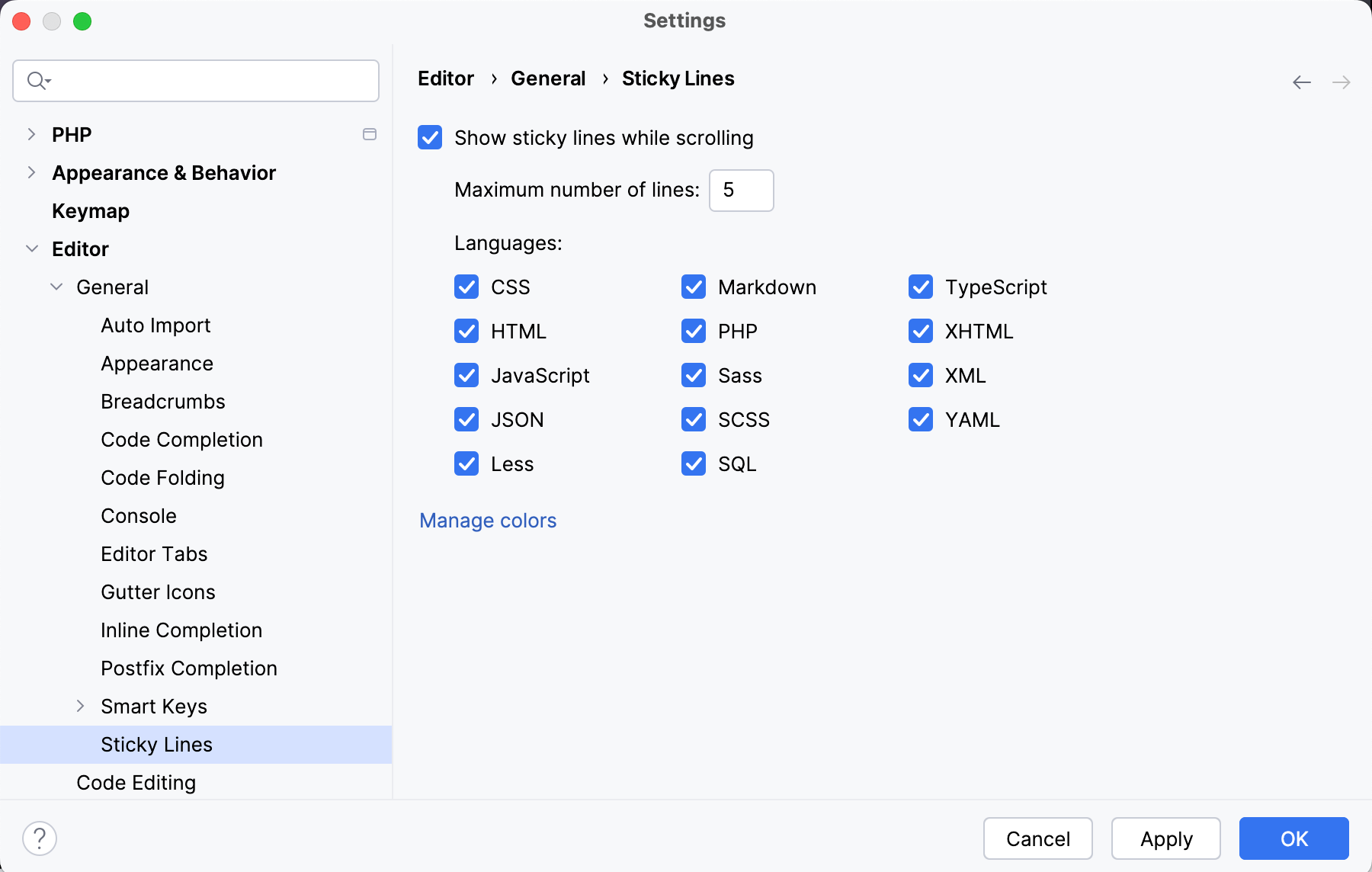Viewport: 1372px width, 872px height.
Task: Expand the Smart Keys node
Action: click(81, 706)
